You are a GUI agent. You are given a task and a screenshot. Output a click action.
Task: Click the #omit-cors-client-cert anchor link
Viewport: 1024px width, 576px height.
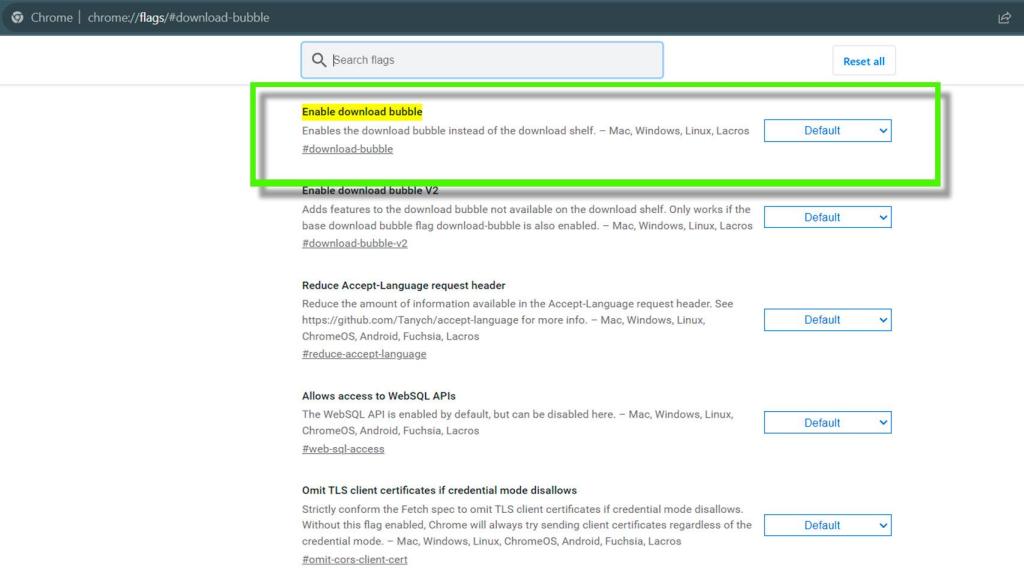click(355, 560)
